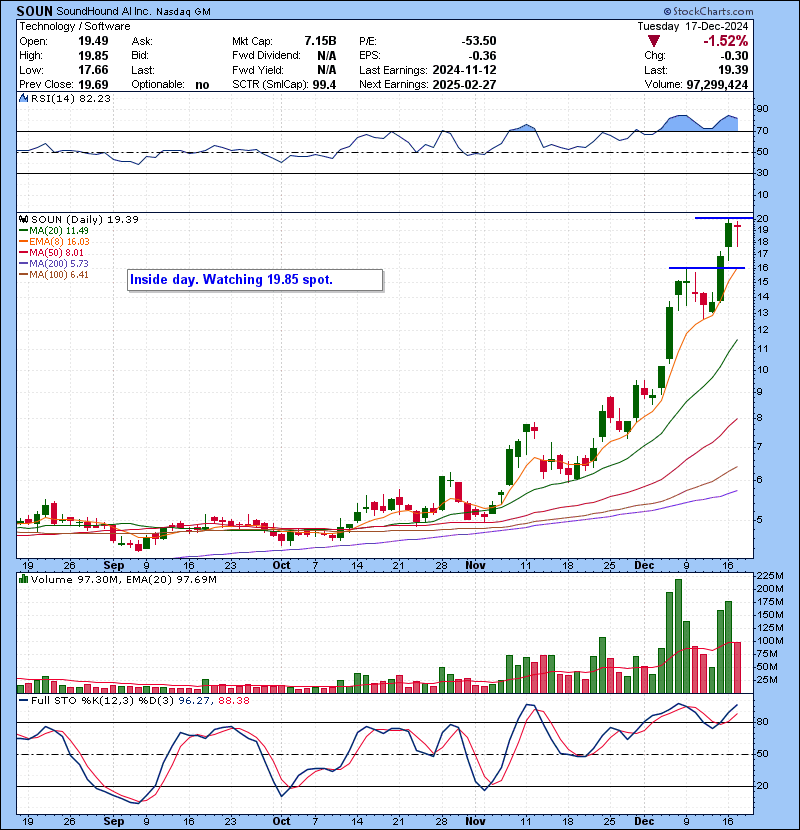
Task: Click the blue horizontal line at the 16 level
Action: pos(707,268)
